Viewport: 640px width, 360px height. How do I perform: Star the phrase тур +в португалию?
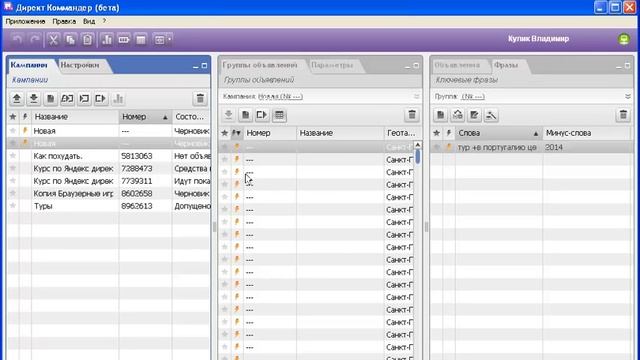[x=436, y=147]
